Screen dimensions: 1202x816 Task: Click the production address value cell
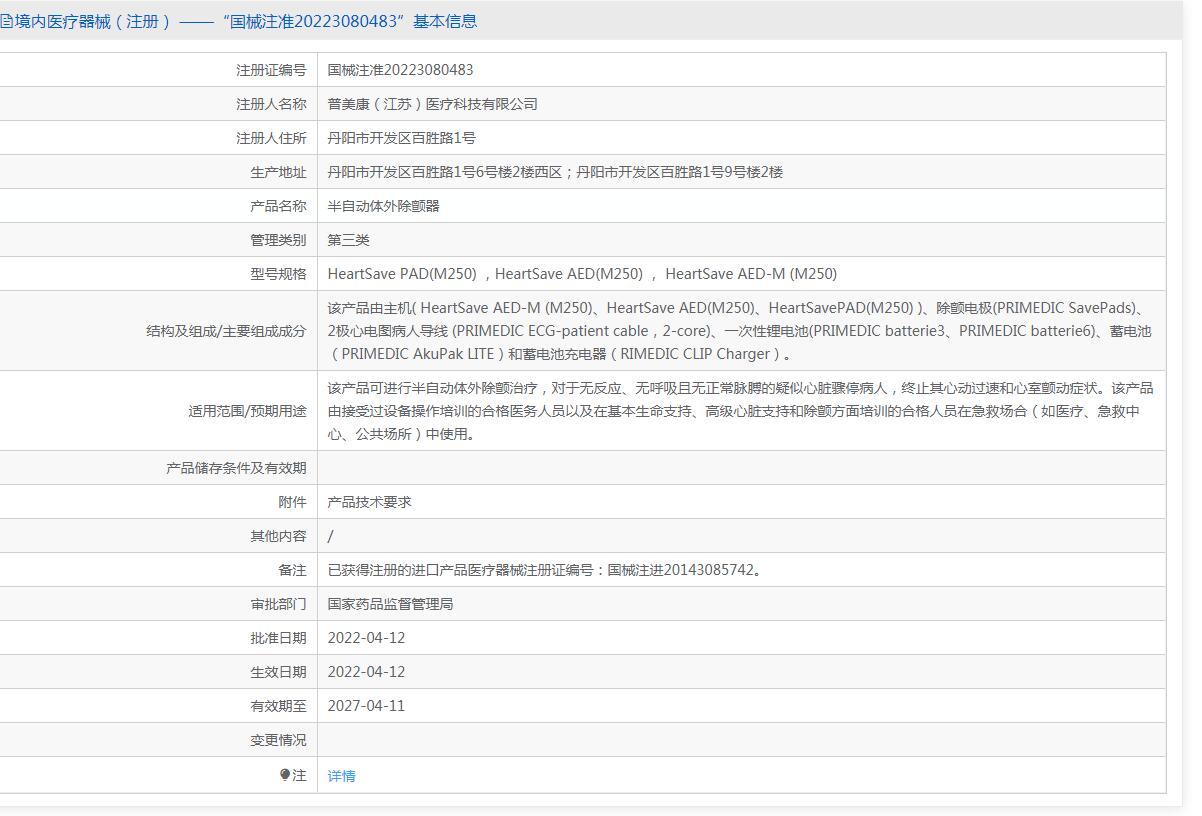click(555, 172)
